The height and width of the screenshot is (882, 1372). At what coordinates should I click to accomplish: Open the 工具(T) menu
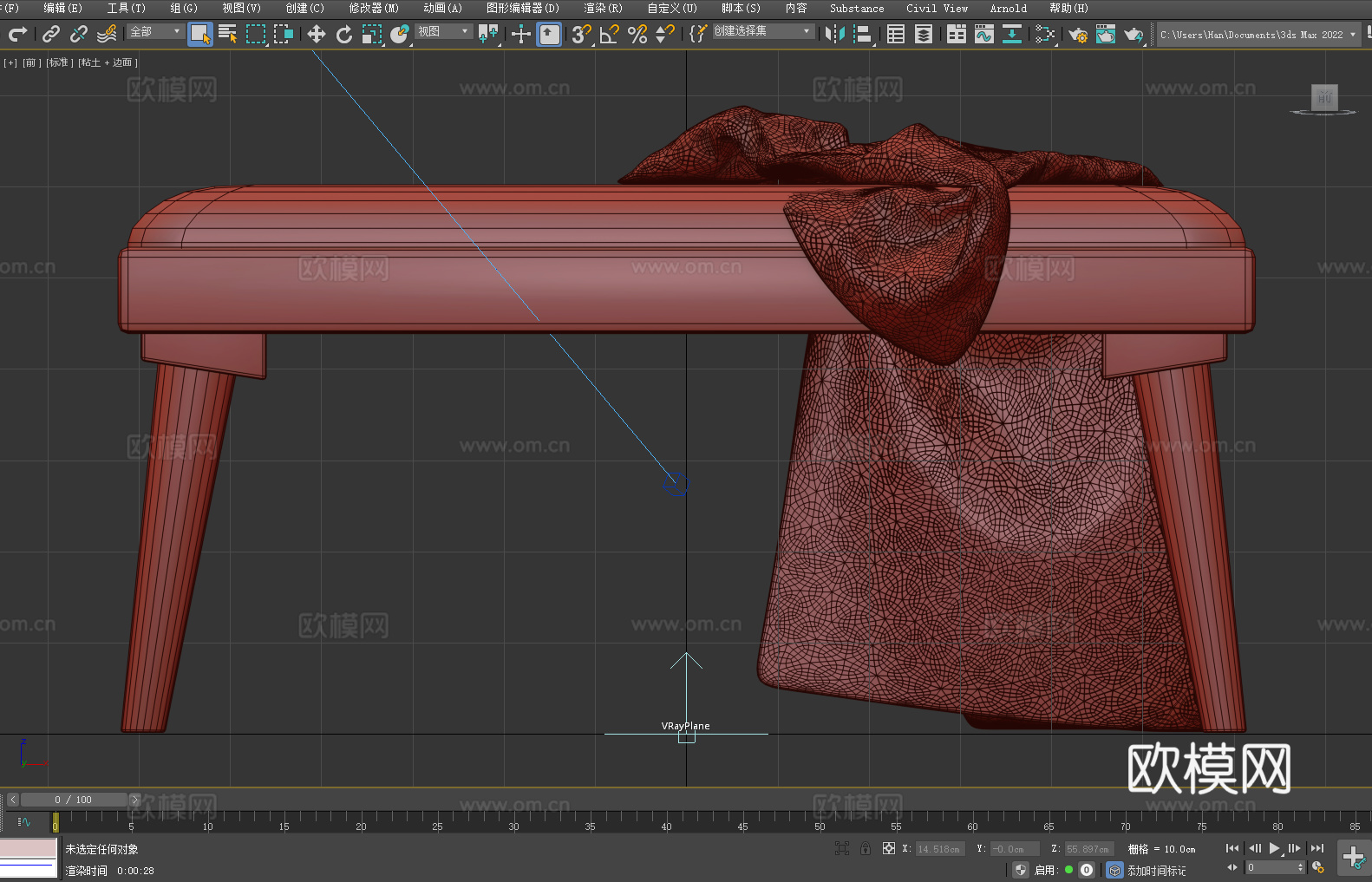[126, 8]
